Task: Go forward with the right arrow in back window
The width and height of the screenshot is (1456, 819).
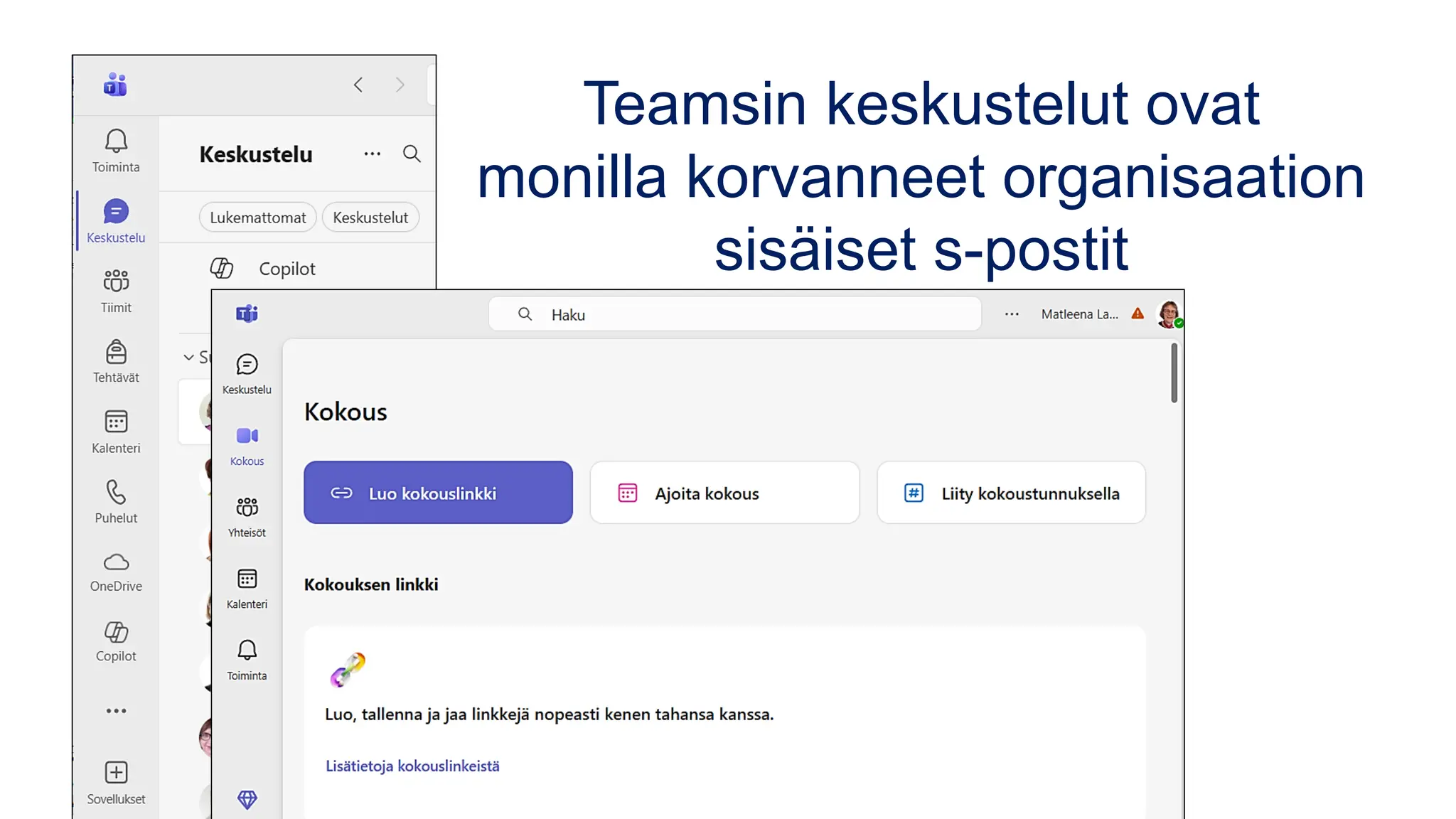Action: coord(400,85)
